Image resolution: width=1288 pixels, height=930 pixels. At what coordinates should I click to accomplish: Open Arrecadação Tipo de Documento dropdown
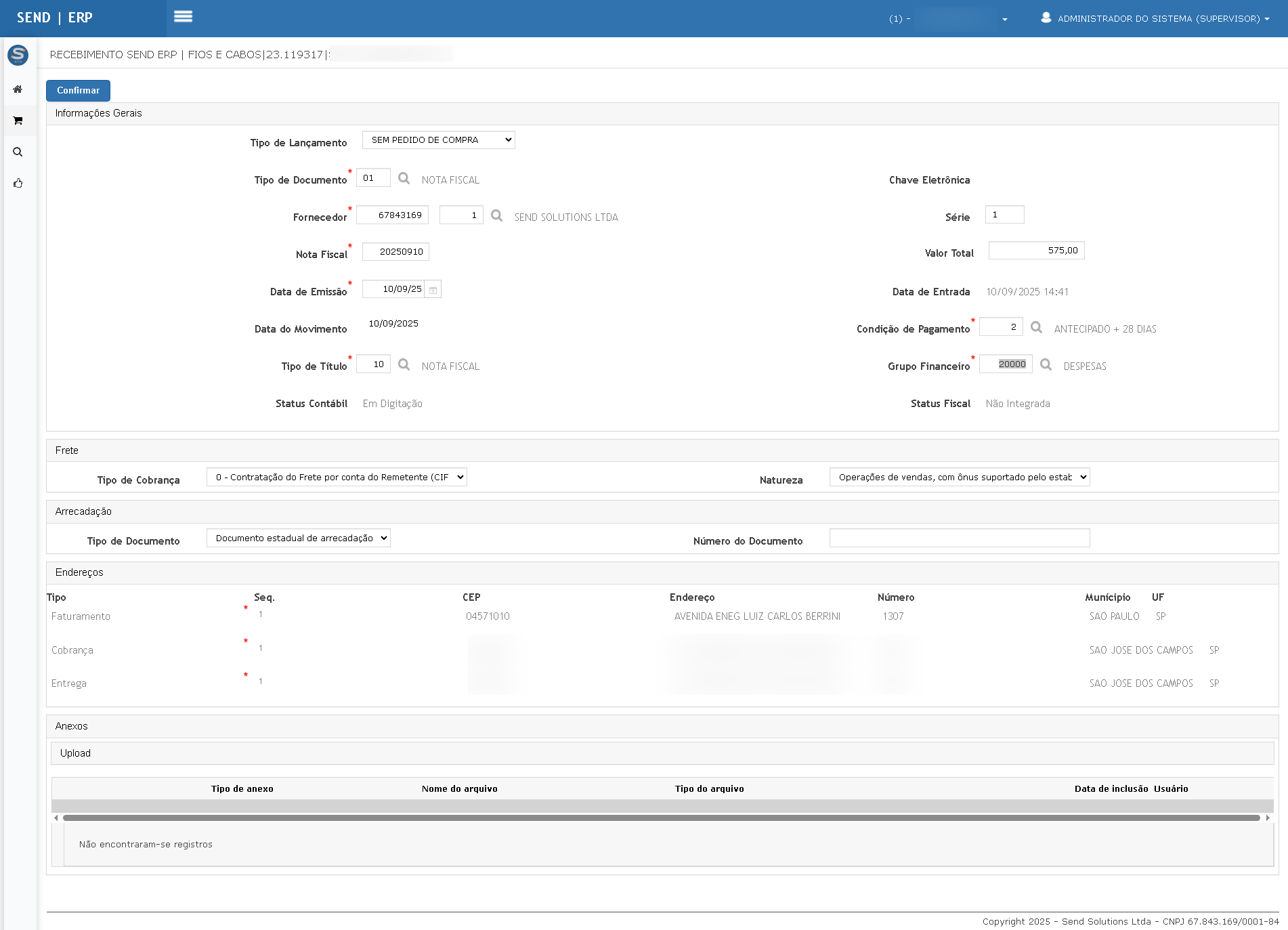298,538
